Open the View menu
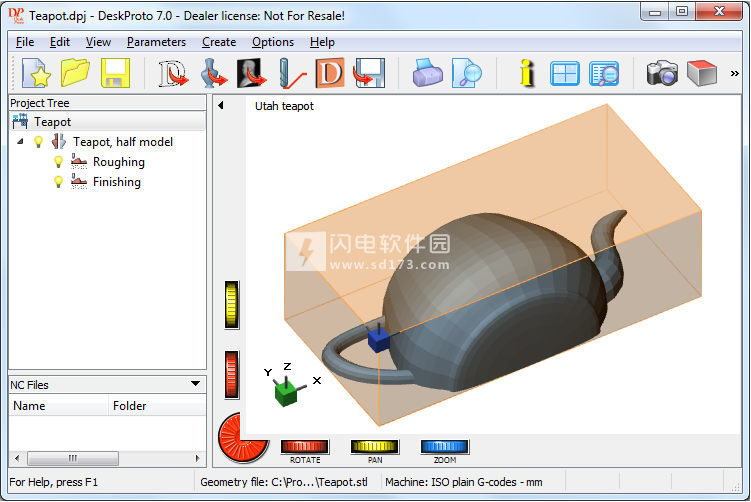The image size is (751, 502). (98, 42)
